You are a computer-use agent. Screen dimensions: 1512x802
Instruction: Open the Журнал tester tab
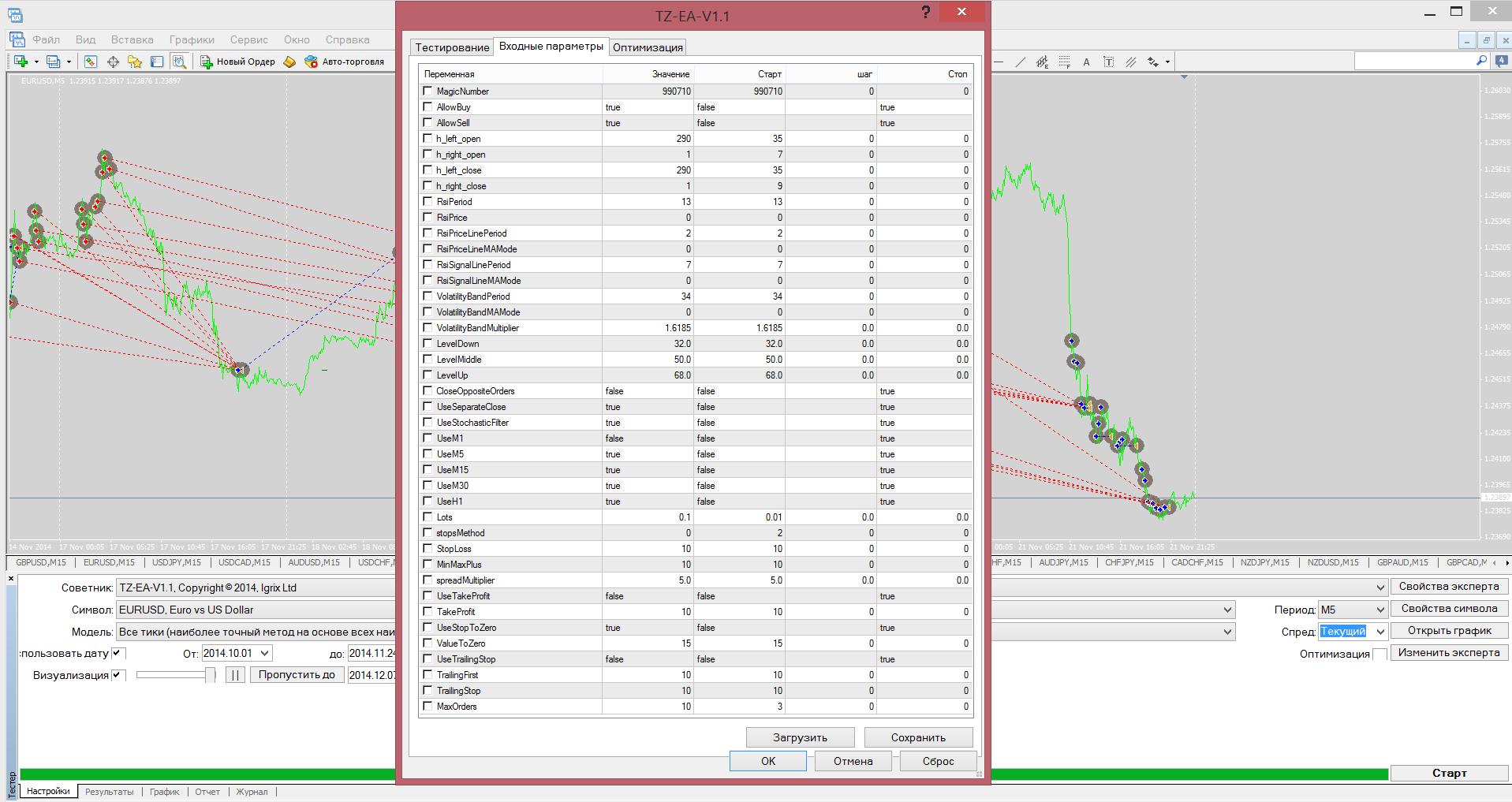[x=252, y=792]
